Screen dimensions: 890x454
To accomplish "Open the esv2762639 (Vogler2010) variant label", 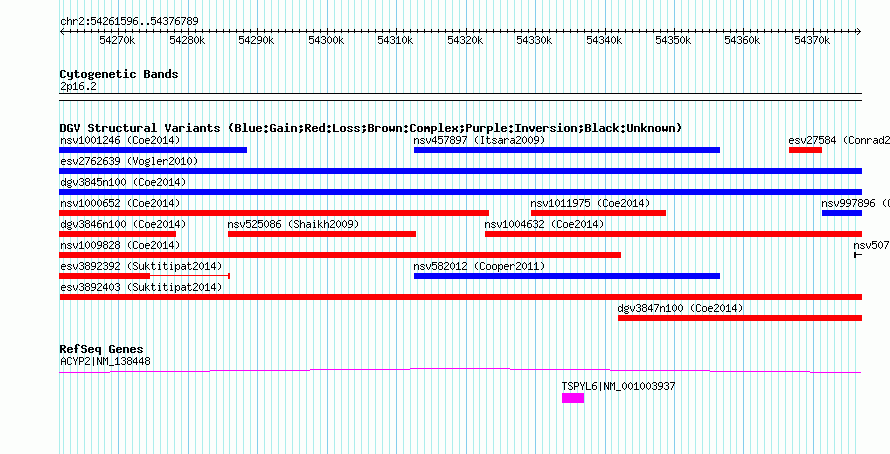I will (x=129, y=161).
